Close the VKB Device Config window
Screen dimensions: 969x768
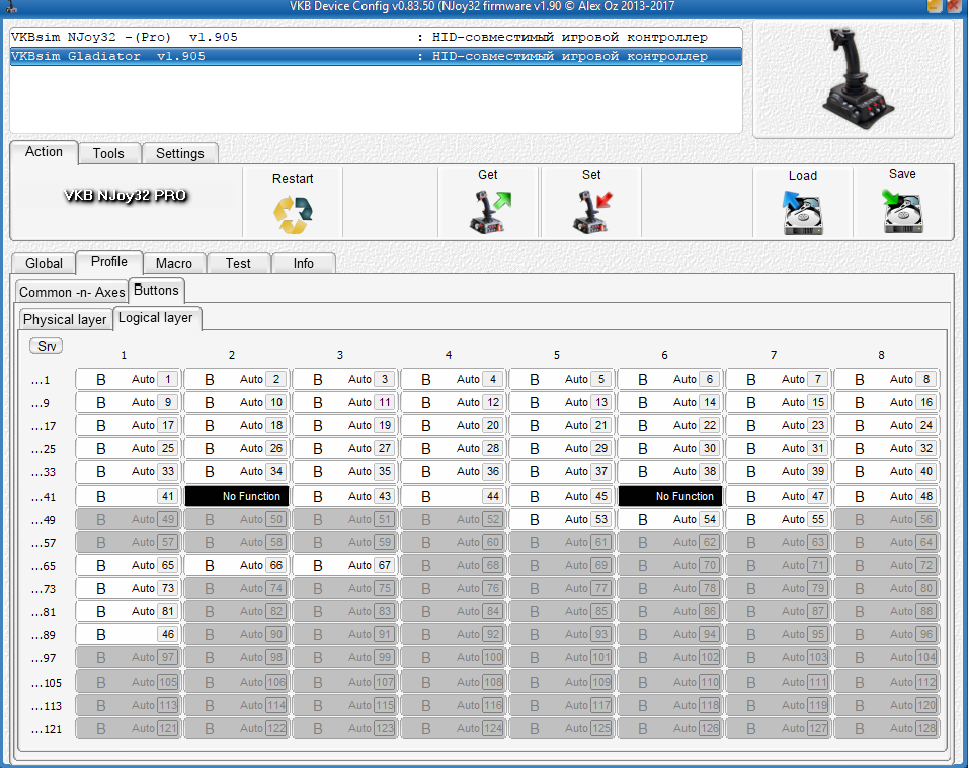[954, 6]
